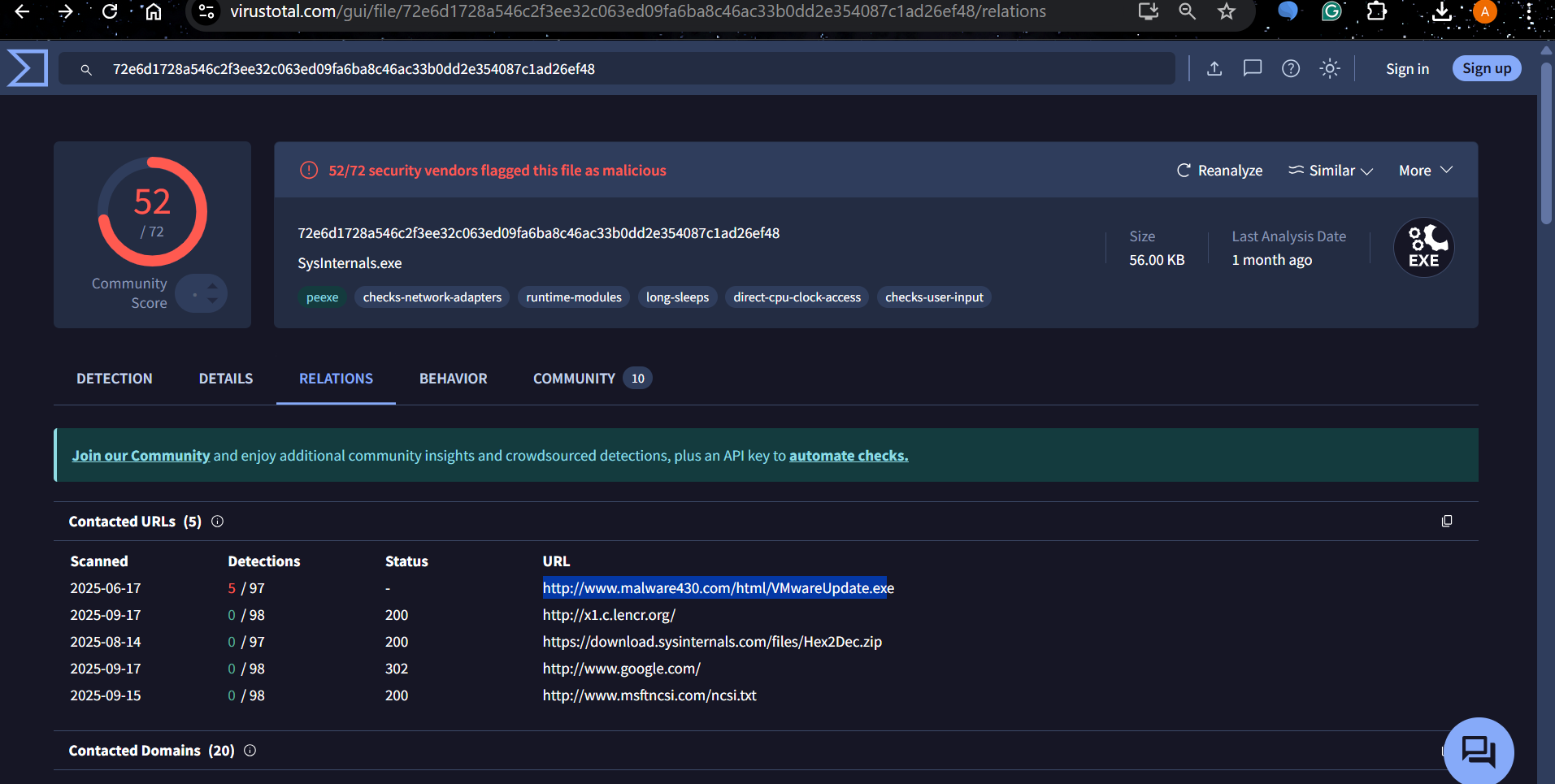Open the browser home page
The height and width of the screenshot is (784, 1555).
[153, 11]
